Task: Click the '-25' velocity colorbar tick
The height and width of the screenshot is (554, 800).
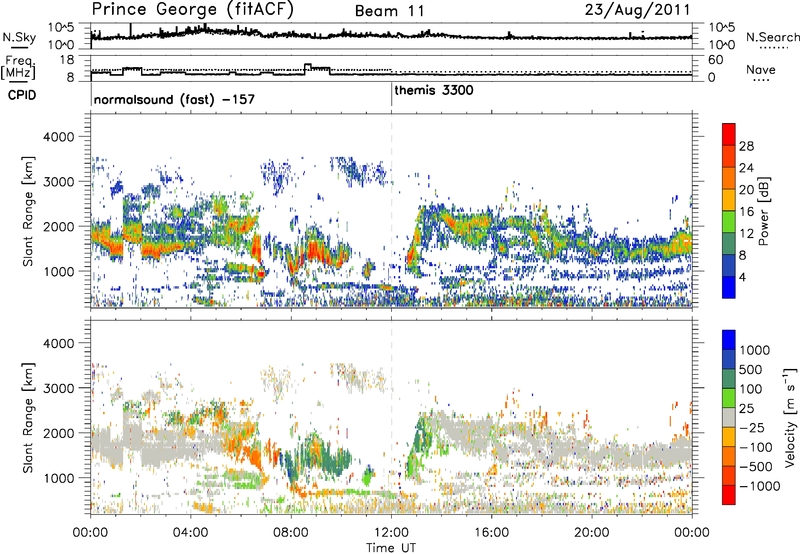Action: point(750,428)
